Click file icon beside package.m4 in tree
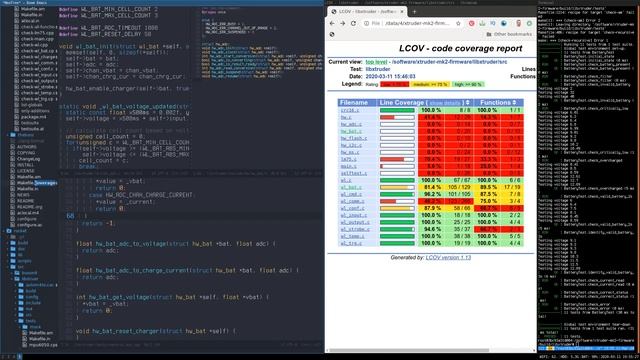Viewport: 640px width, 360px height. point(16,117)
